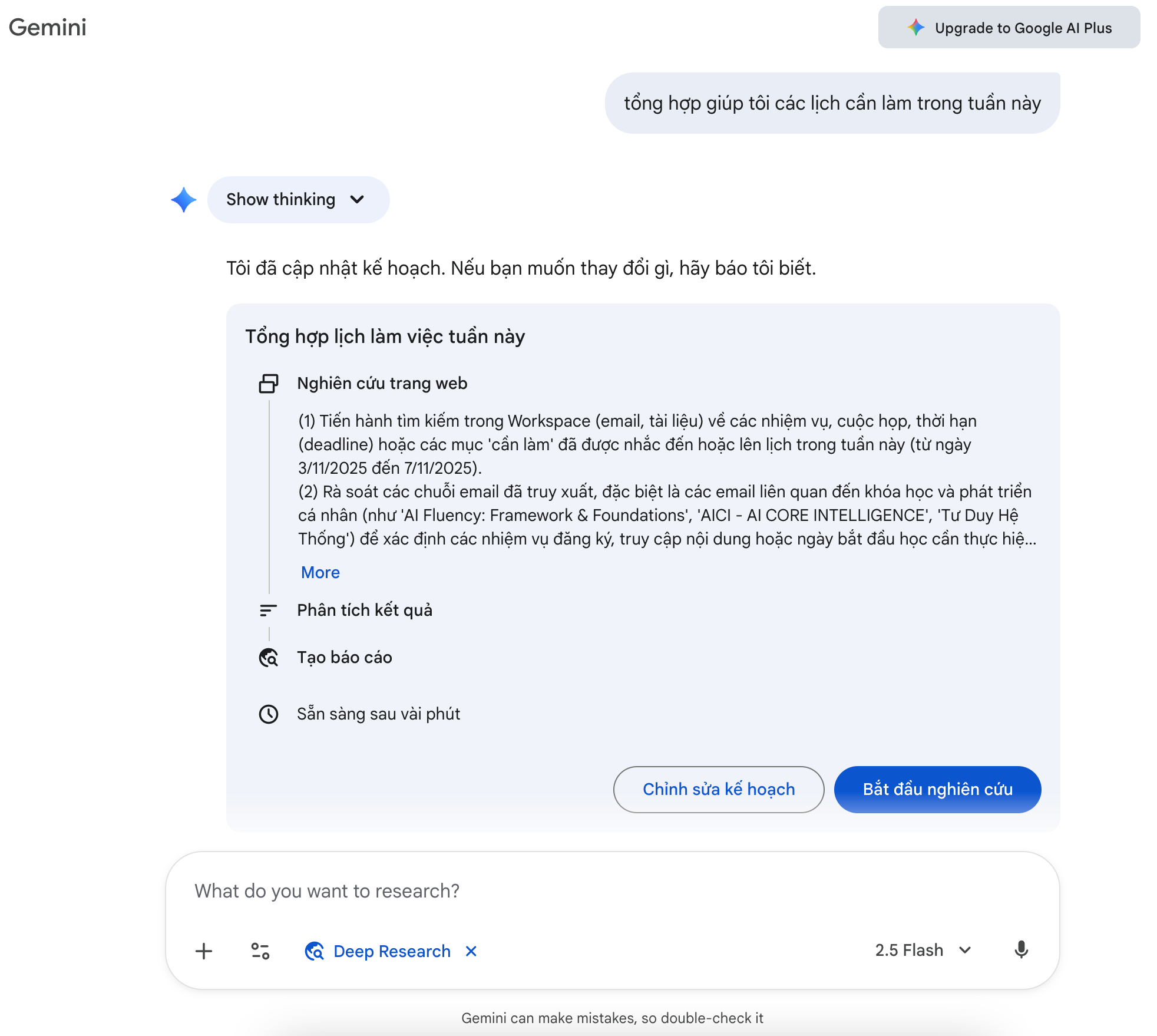Start research with 'Bắt đầu nghiên cứu'
1157x1036 pixels.
[937, 789]
